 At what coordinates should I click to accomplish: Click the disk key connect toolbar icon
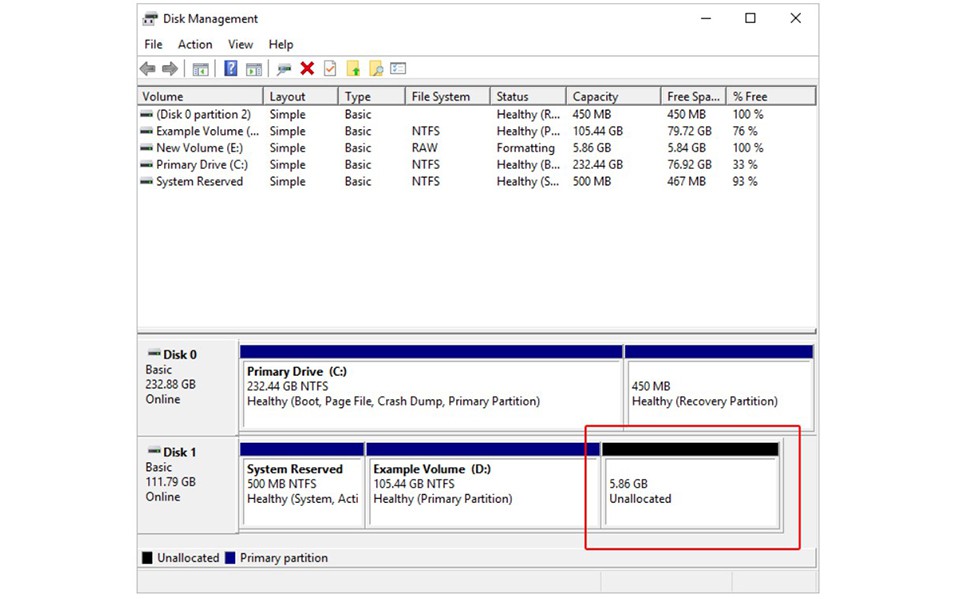[283, 69]
